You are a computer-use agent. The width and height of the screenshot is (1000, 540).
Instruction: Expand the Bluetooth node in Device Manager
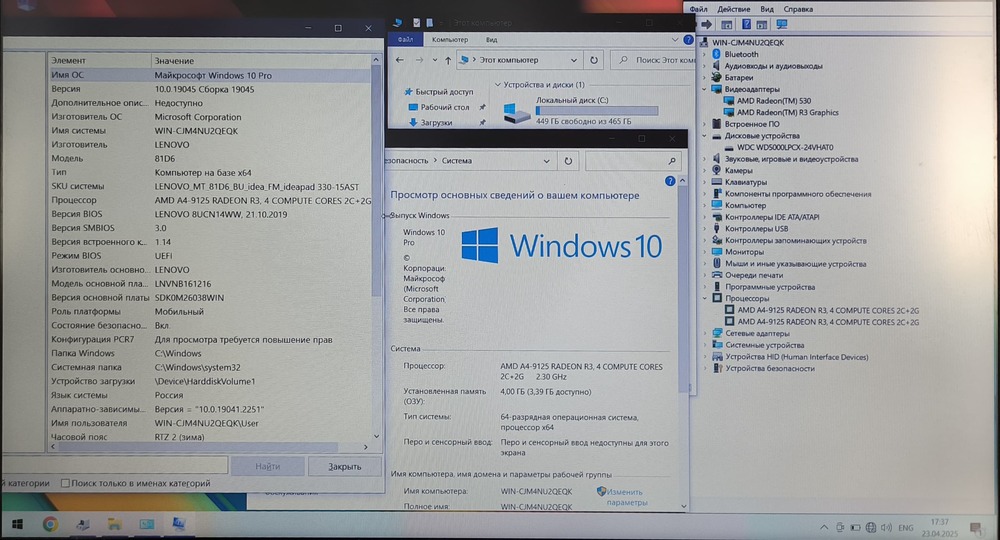click(x=704, y=54)
